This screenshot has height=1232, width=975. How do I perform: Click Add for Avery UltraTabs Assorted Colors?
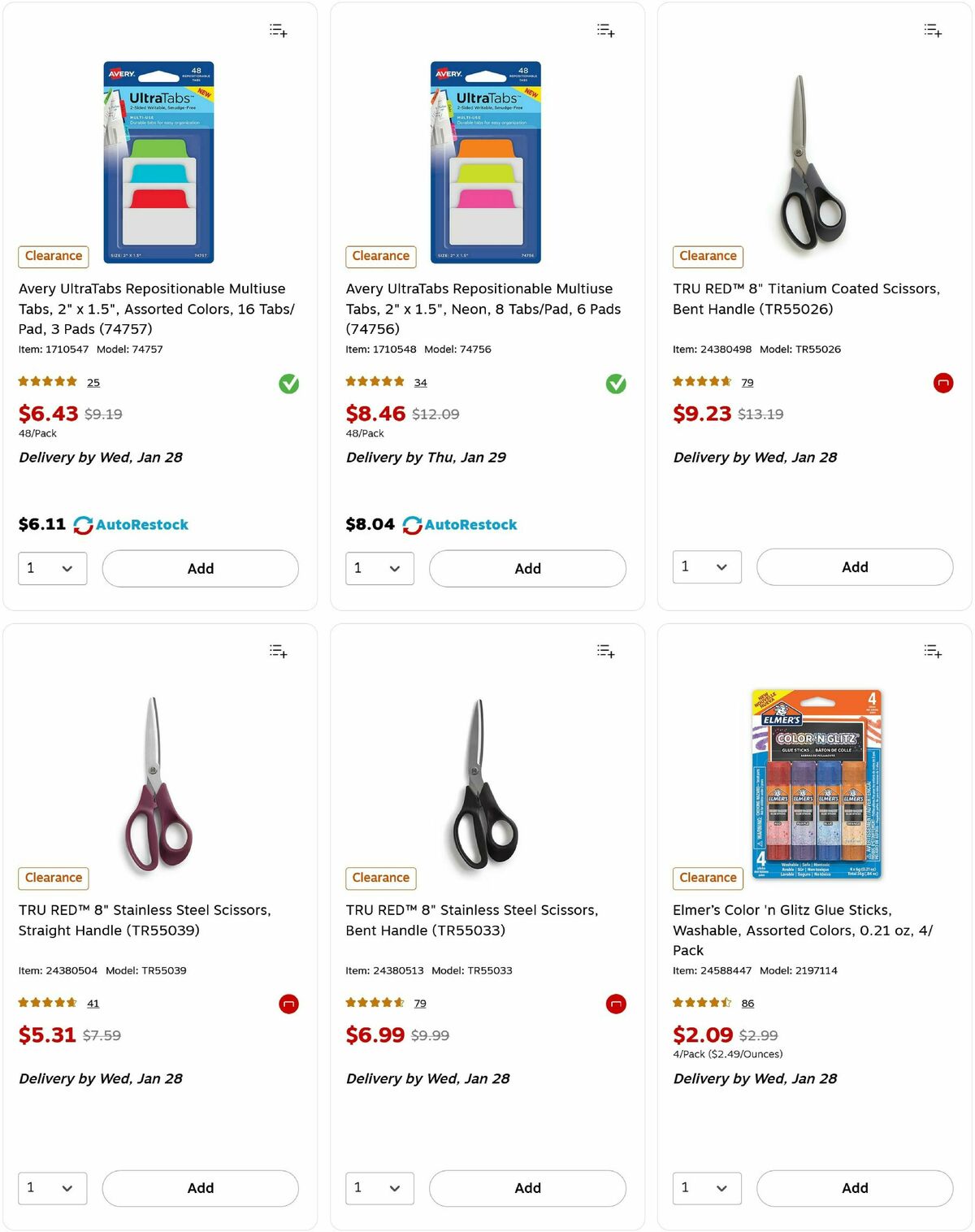coord(199,568)
